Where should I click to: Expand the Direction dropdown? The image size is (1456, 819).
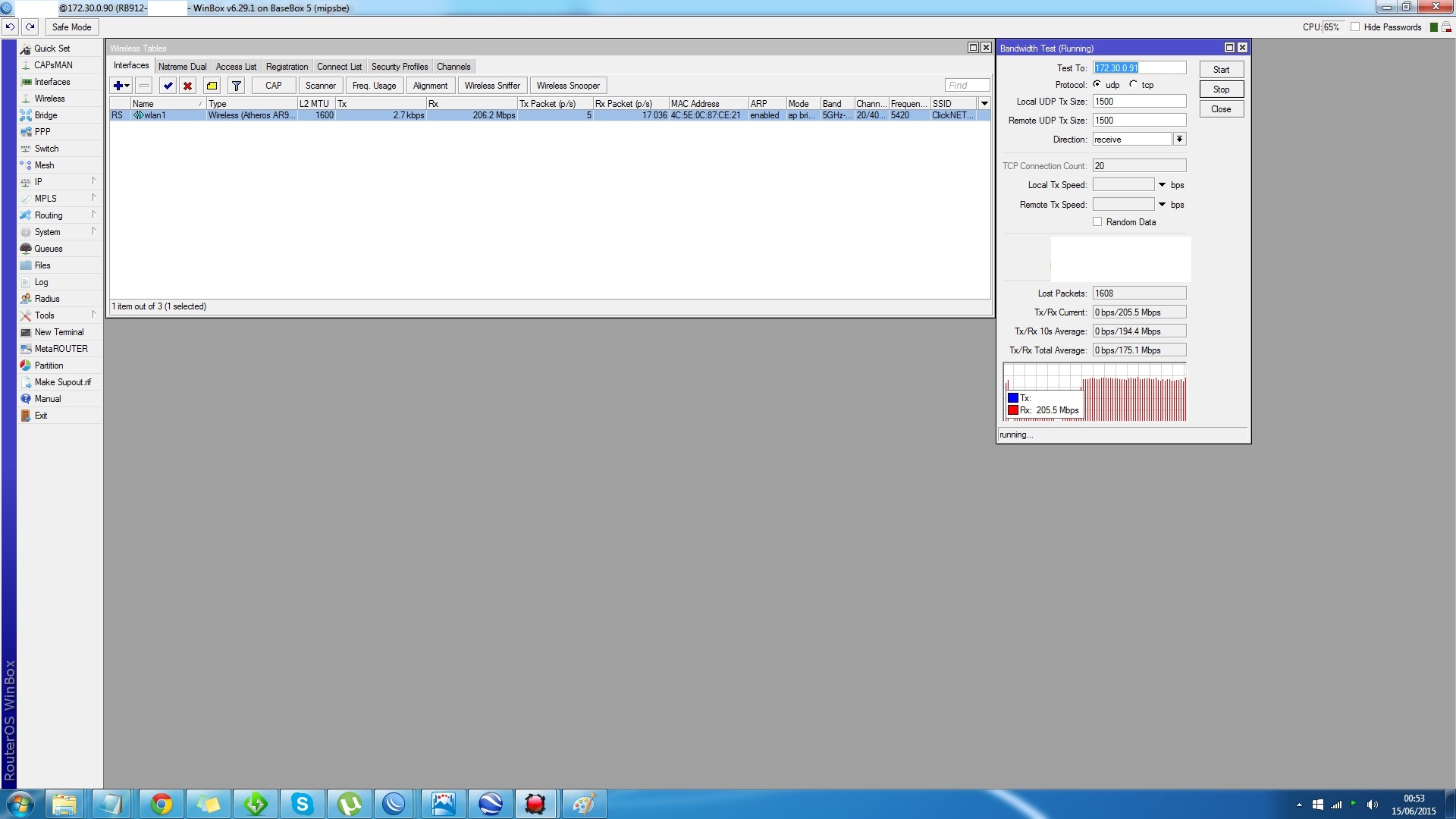pyautogui.click(x=1179, y=139)
